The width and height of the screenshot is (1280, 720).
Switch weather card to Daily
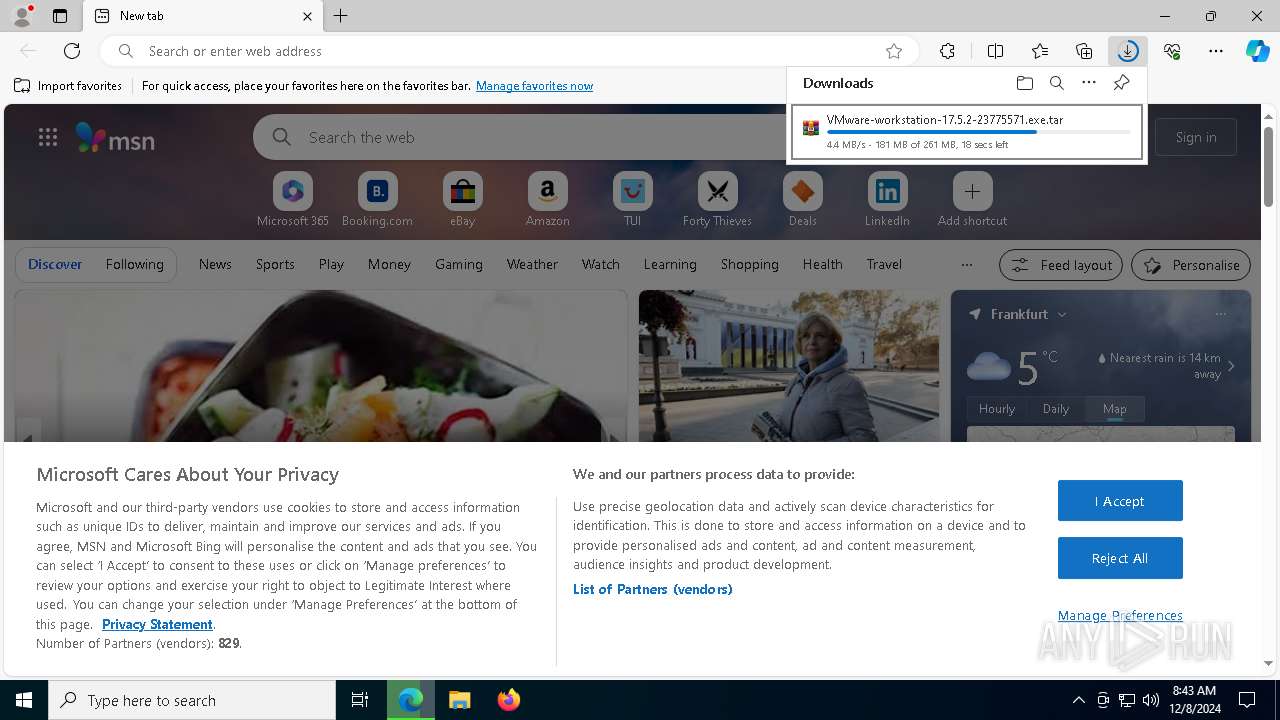click(1056, 409)
